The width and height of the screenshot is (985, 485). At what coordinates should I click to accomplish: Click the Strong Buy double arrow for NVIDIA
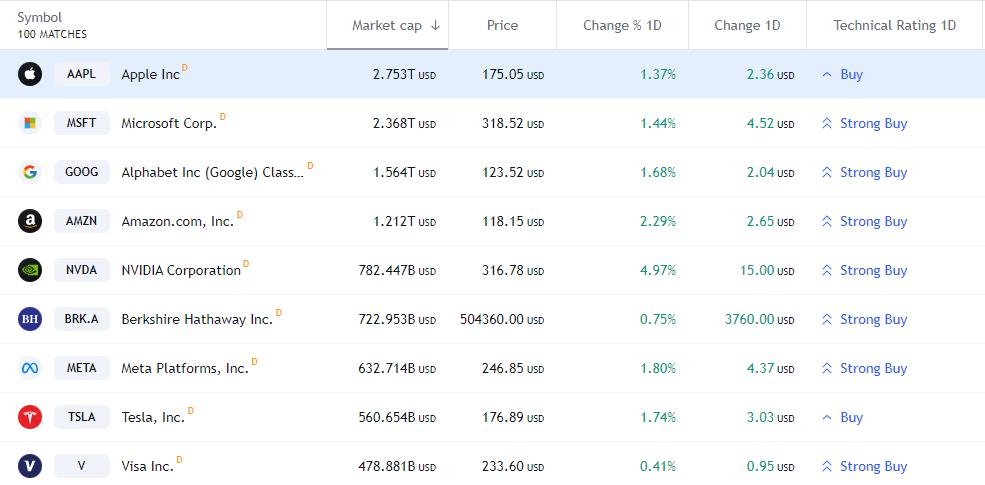click(827, 270)
